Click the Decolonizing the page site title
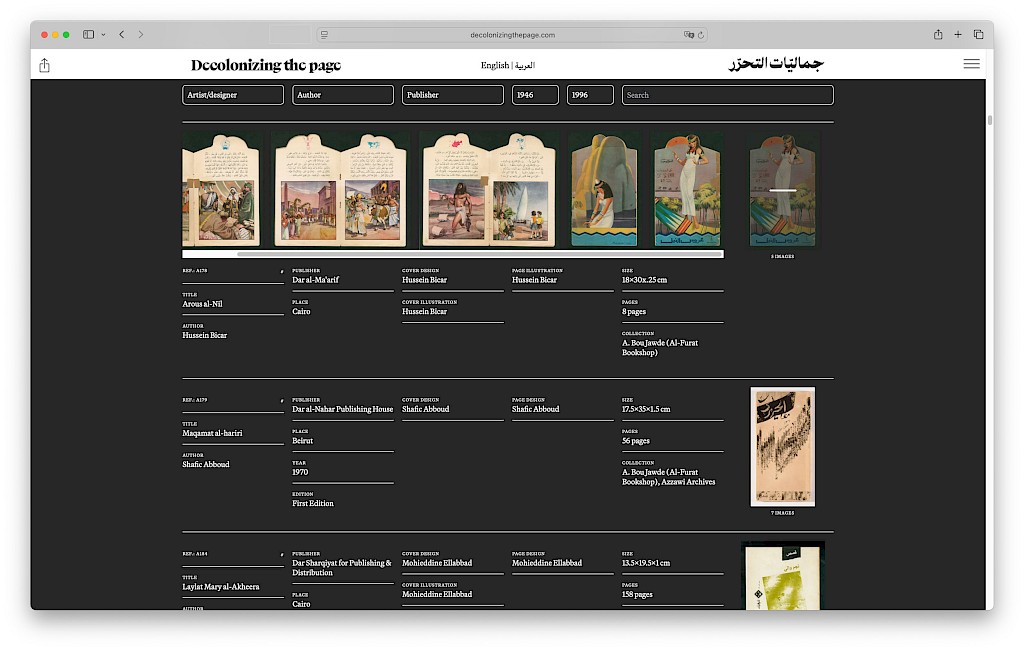 click(x=266, y=65)
